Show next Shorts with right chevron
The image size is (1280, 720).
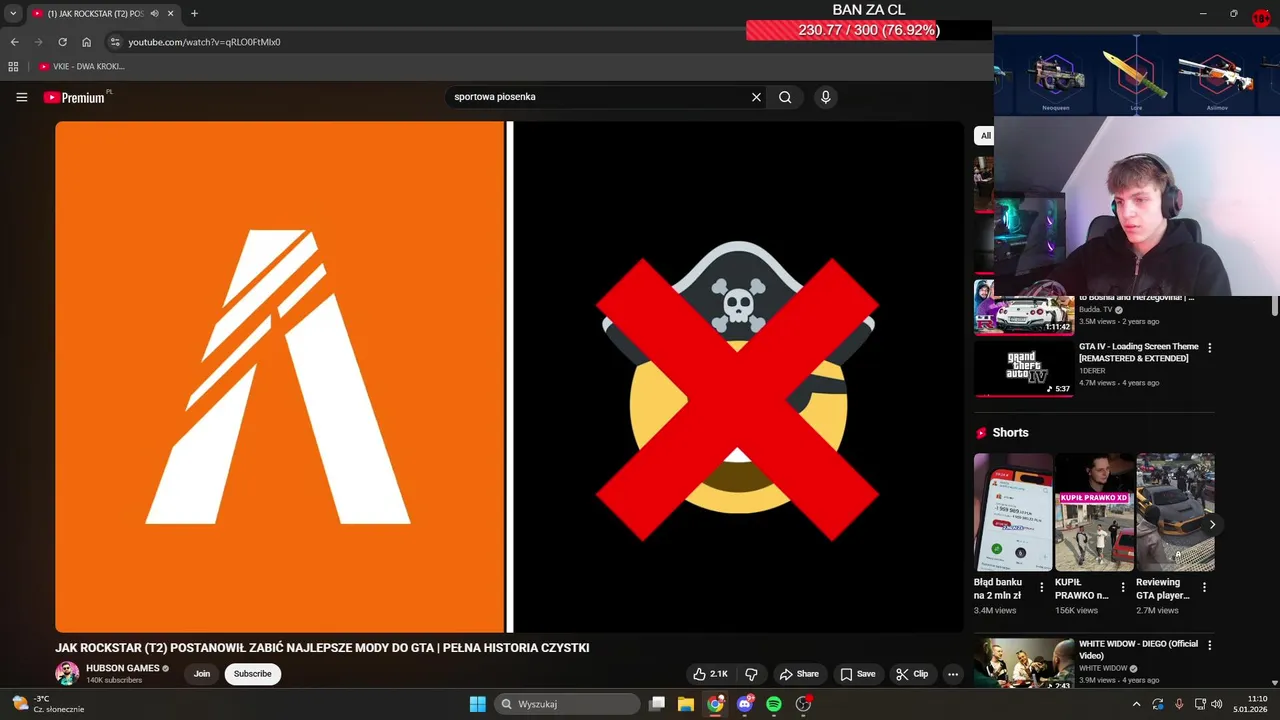[1212, 524]
